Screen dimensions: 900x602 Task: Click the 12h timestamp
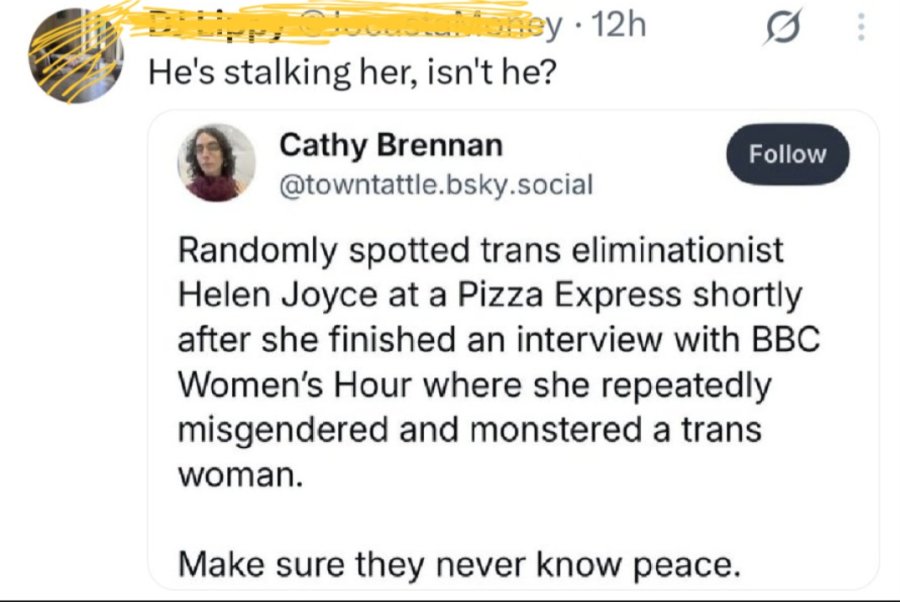(x=618, y=26)
